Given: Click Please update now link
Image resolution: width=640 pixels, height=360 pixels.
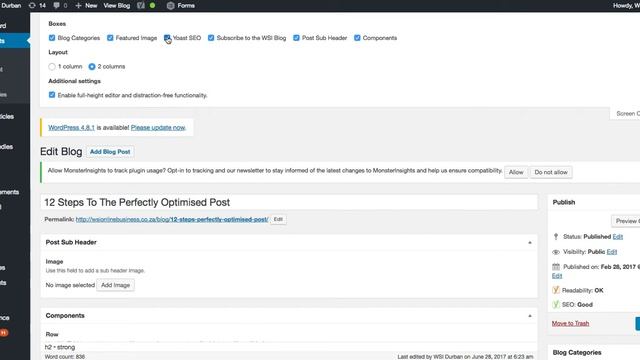Looking at the screenshot, I should (x=158, y=128).
